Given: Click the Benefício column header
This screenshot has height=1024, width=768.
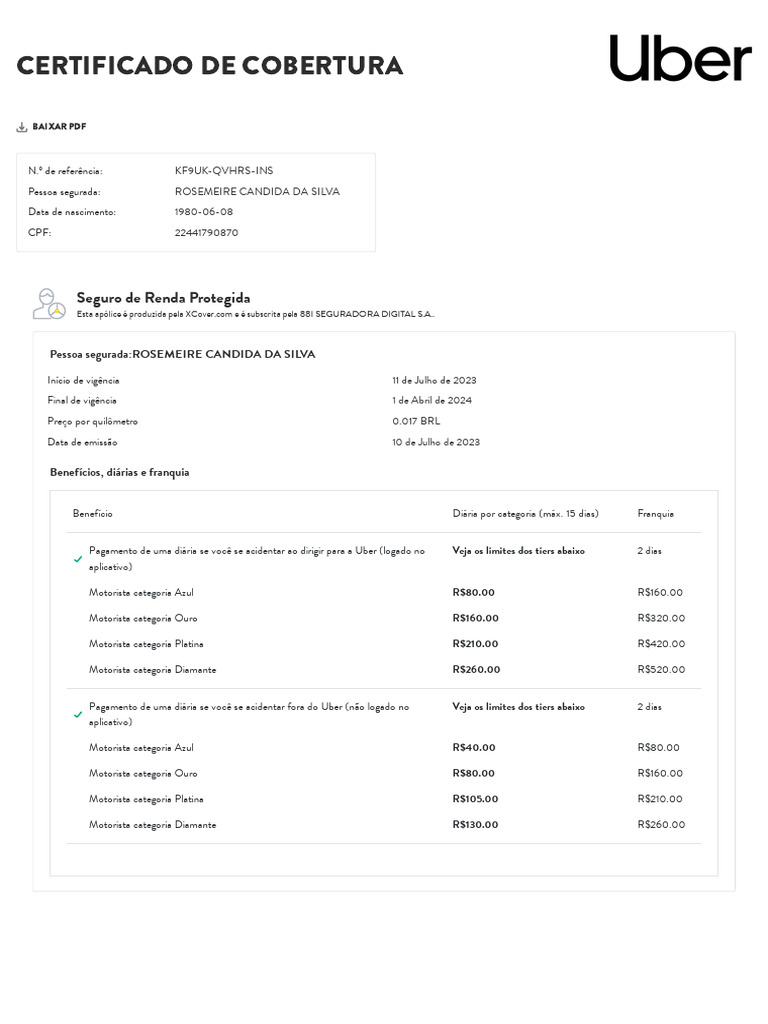Looking at the screenshot, I should [93, 514].
